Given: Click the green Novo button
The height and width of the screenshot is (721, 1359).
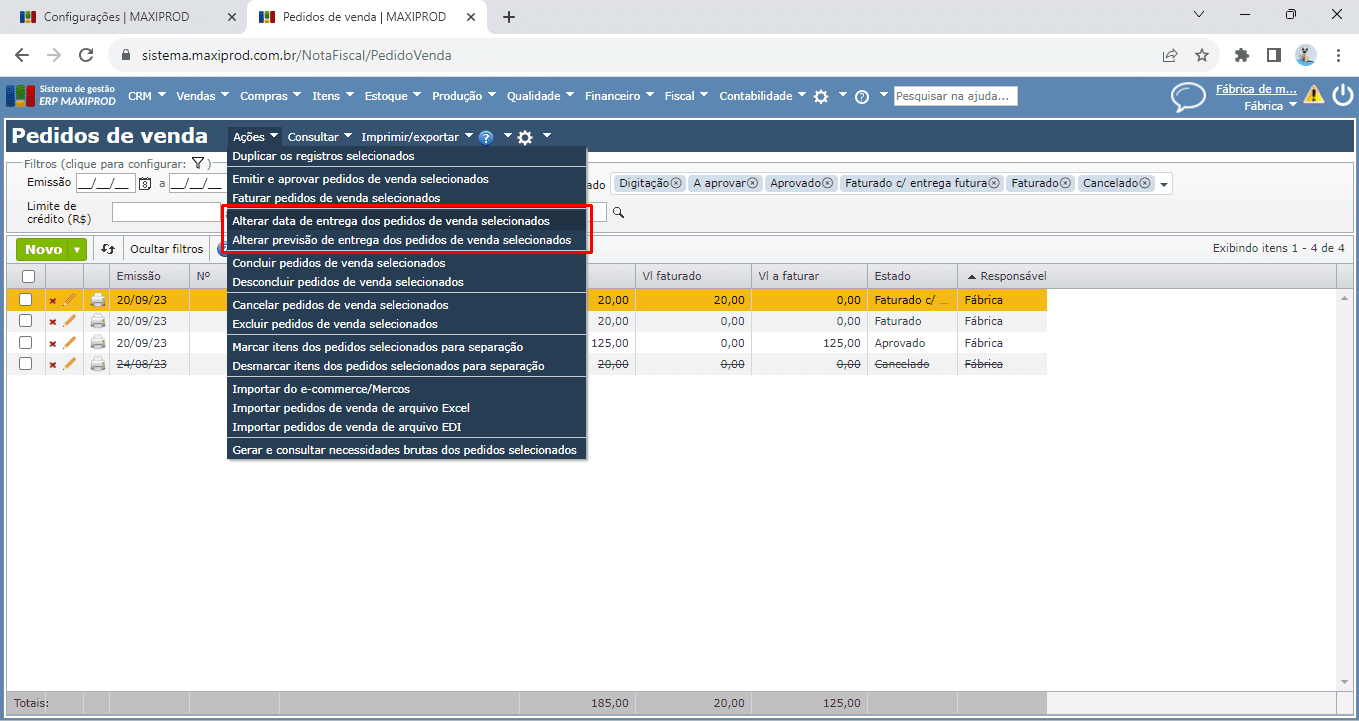Looking at the screenshot, I should (43, 250).
